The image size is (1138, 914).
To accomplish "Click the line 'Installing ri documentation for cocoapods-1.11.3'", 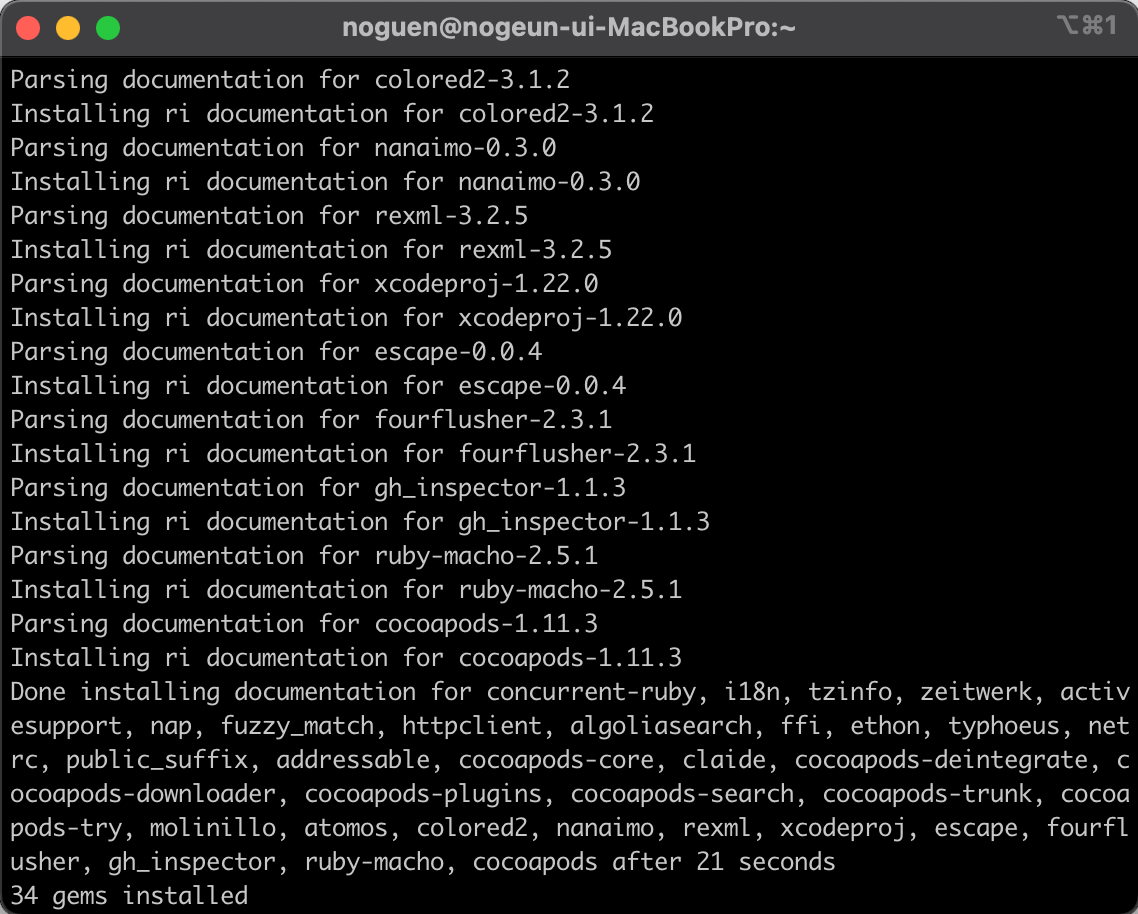I will pyautogui.click(x=346, y=658).
